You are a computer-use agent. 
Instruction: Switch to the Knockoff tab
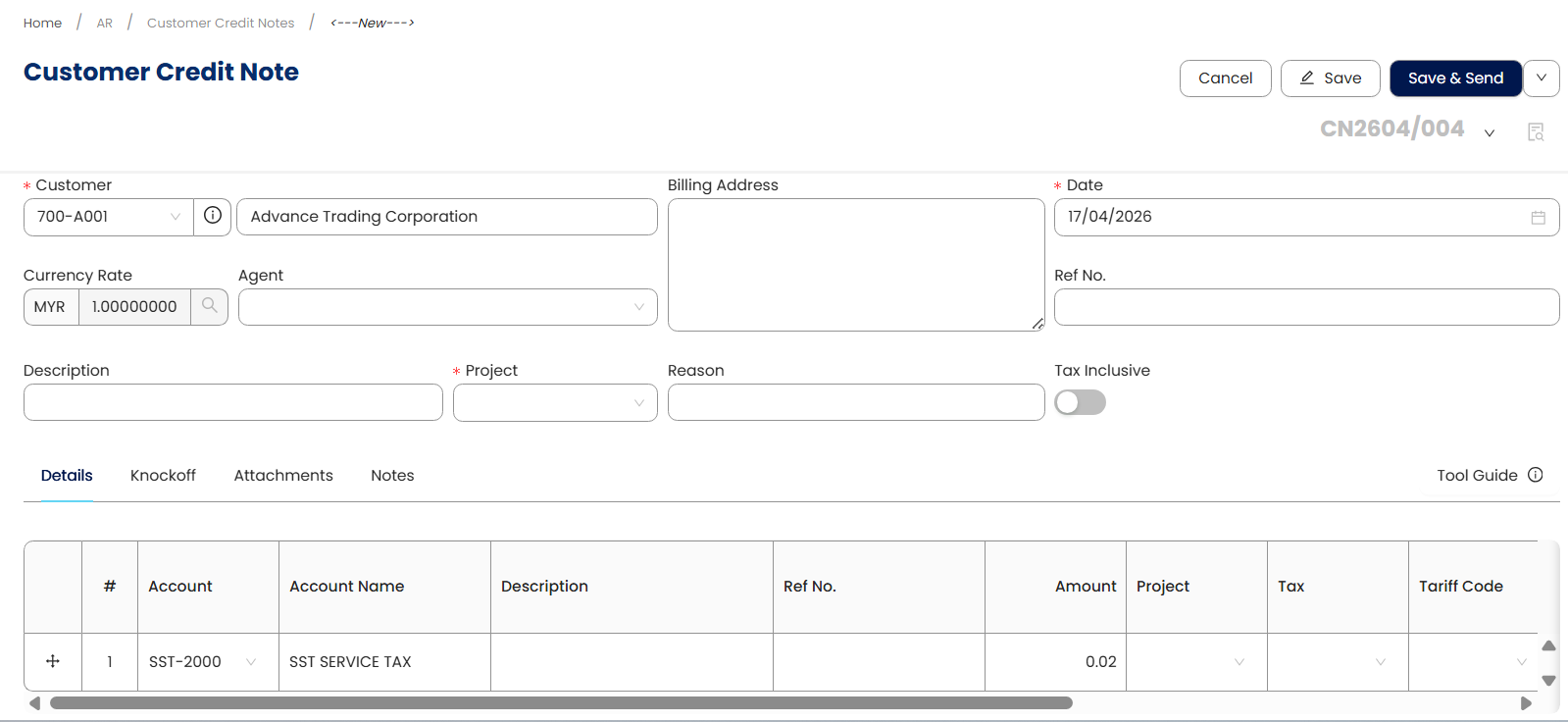(x=163, y=475)
